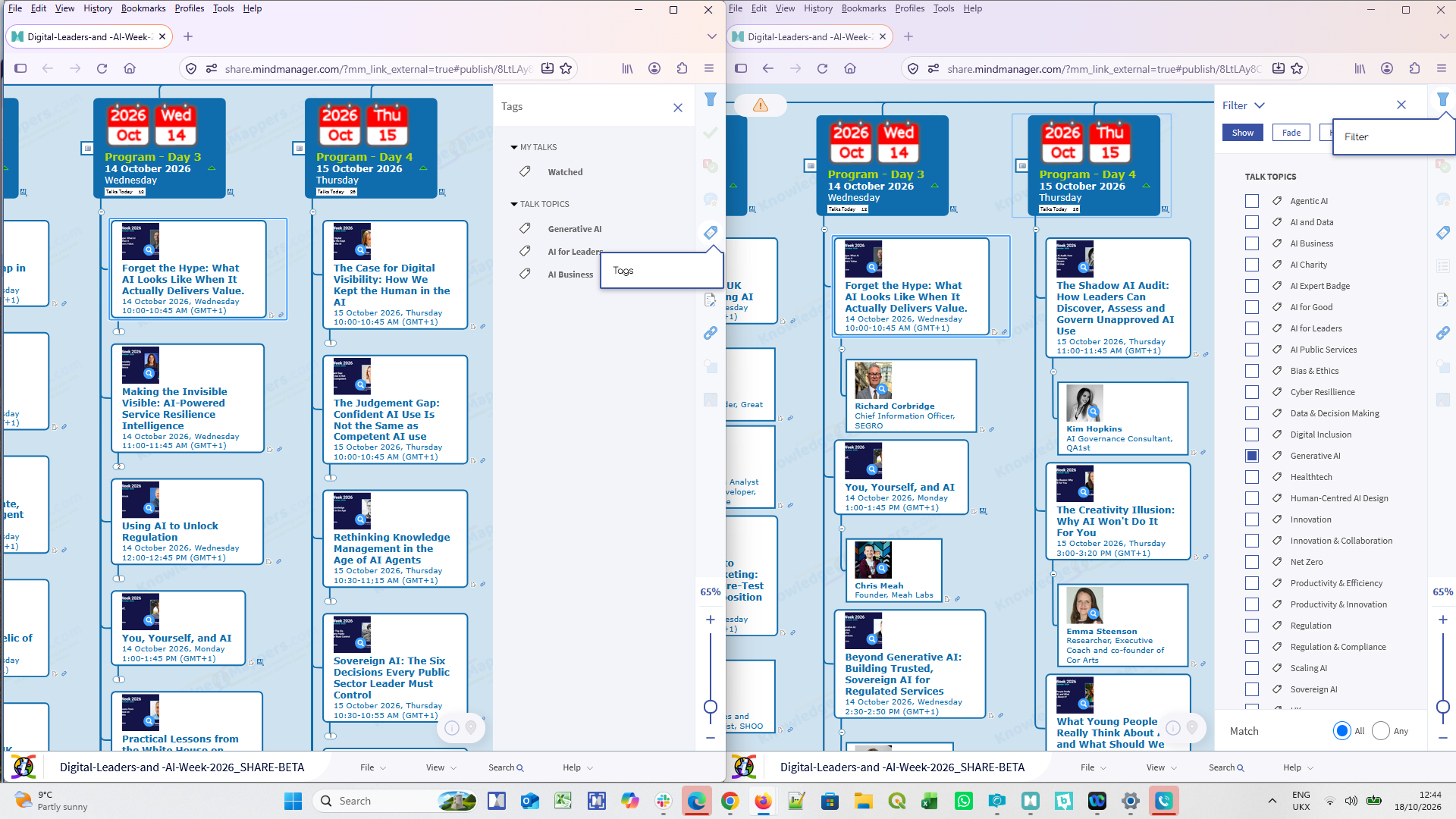Select the Any match radio button
Screen dimensions: 1456x819
tap(1381, 731)
